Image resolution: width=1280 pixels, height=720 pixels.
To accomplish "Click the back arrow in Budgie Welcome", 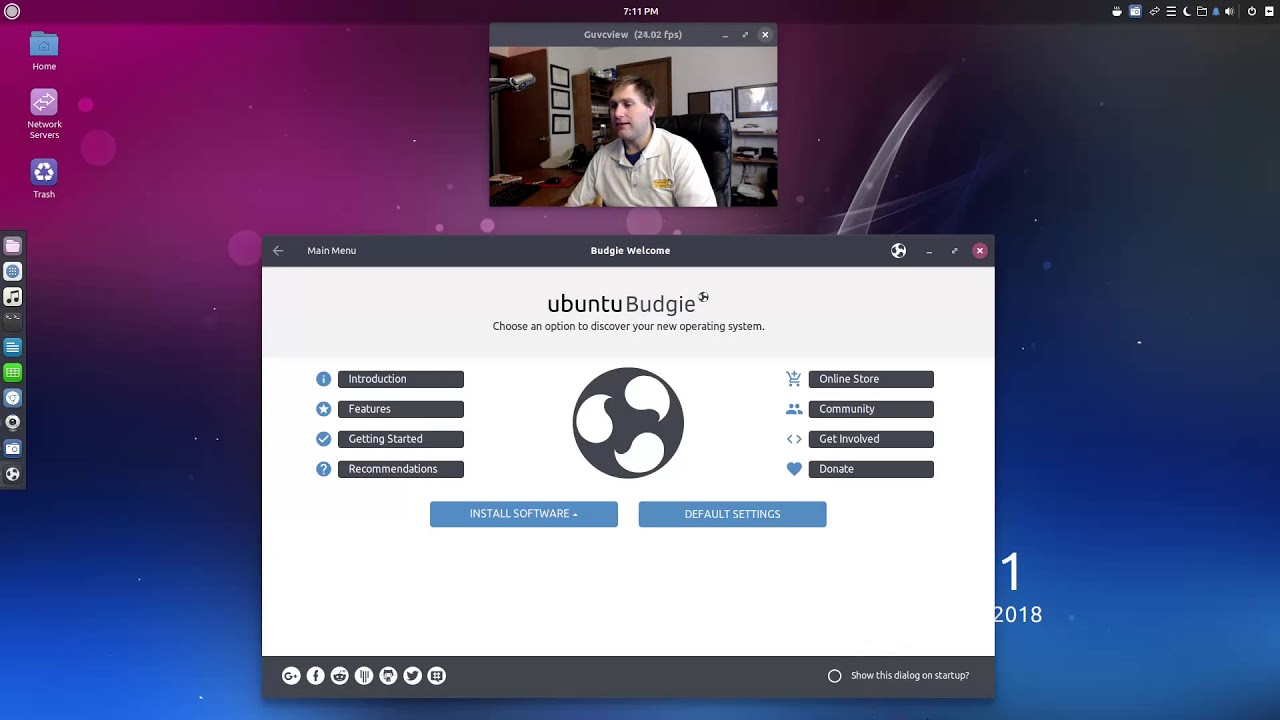I will pyautogui.click(x=278, y=251).
